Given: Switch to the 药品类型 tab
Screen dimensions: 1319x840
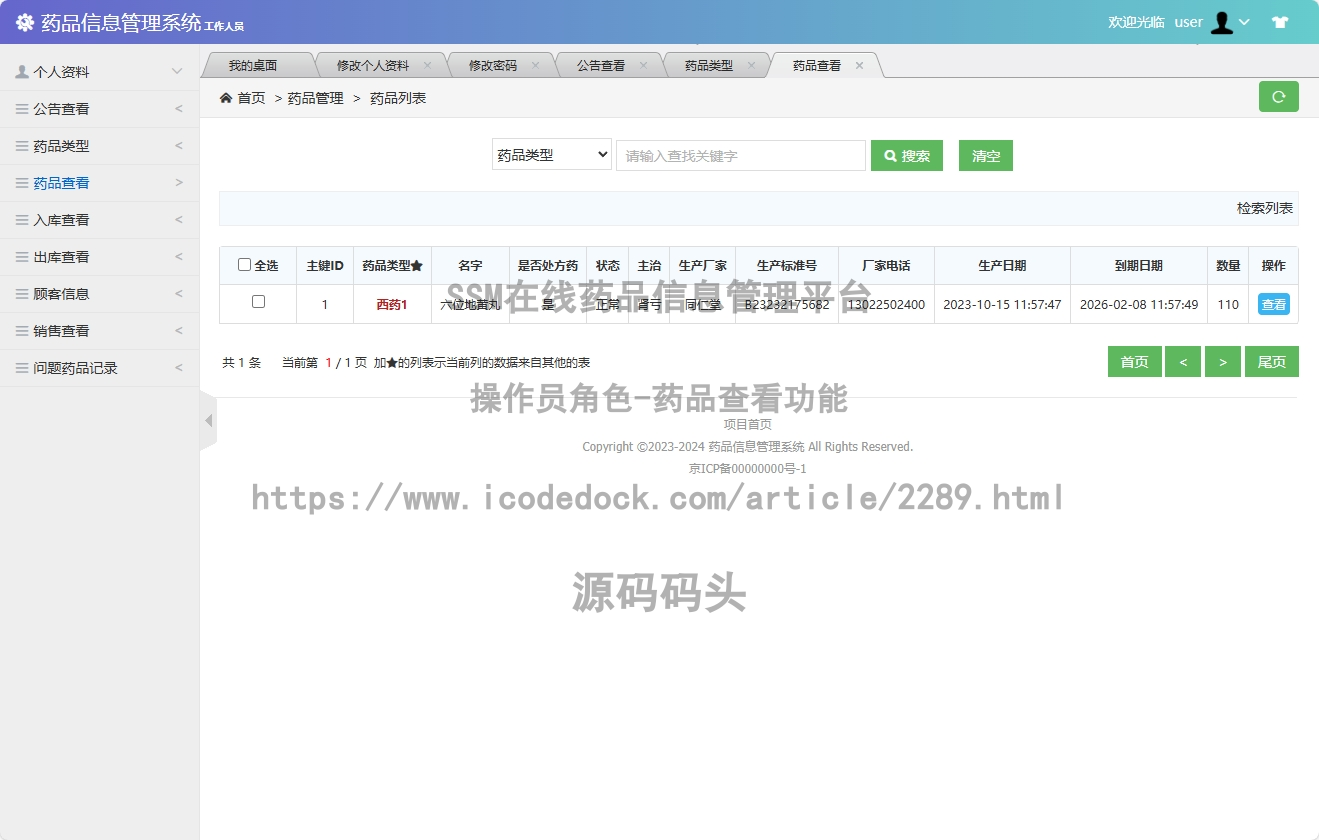Looking at the screenshot, I should [709, 66].
